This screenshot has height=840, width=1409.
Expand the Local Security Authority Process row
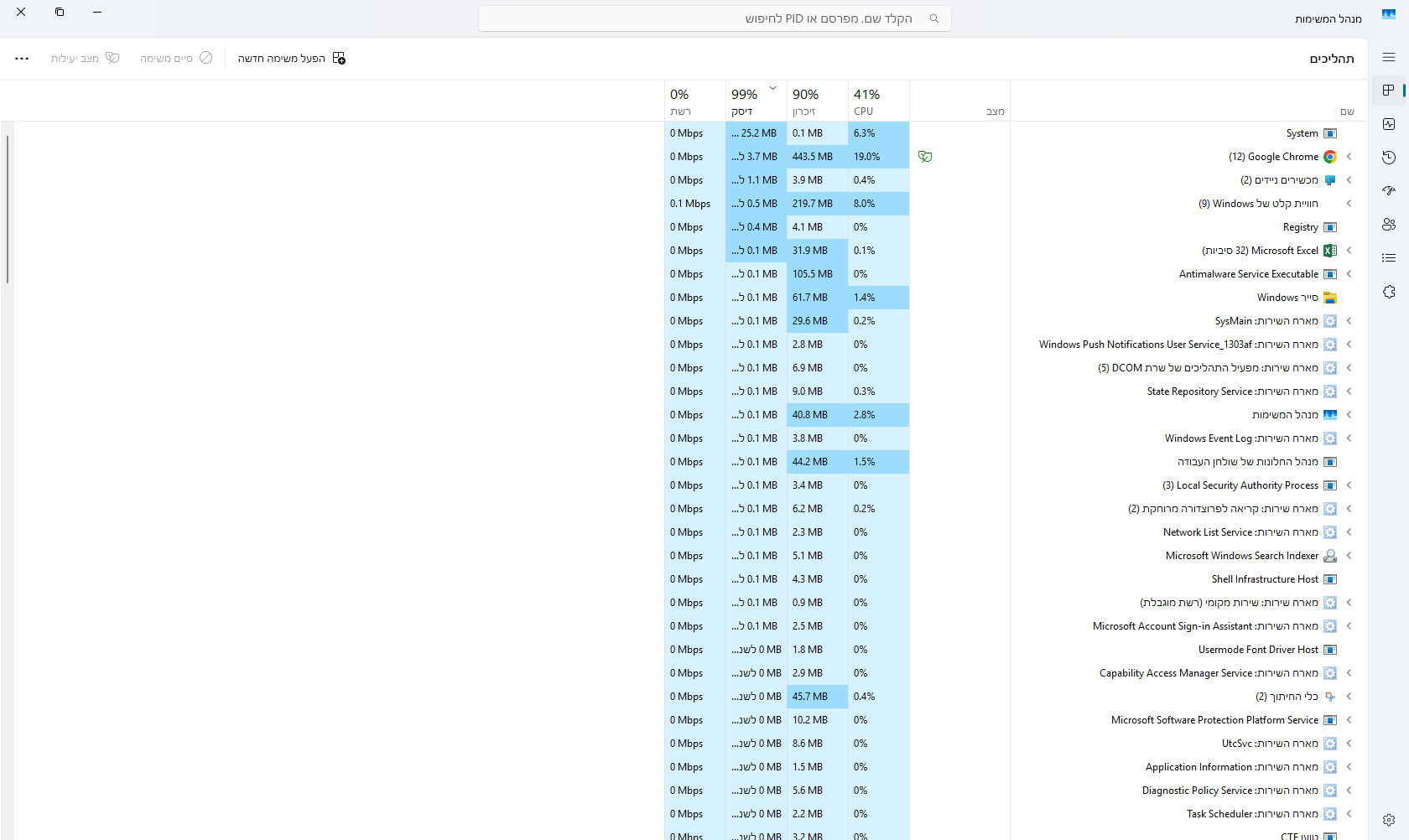click(x=1349, y=485)
